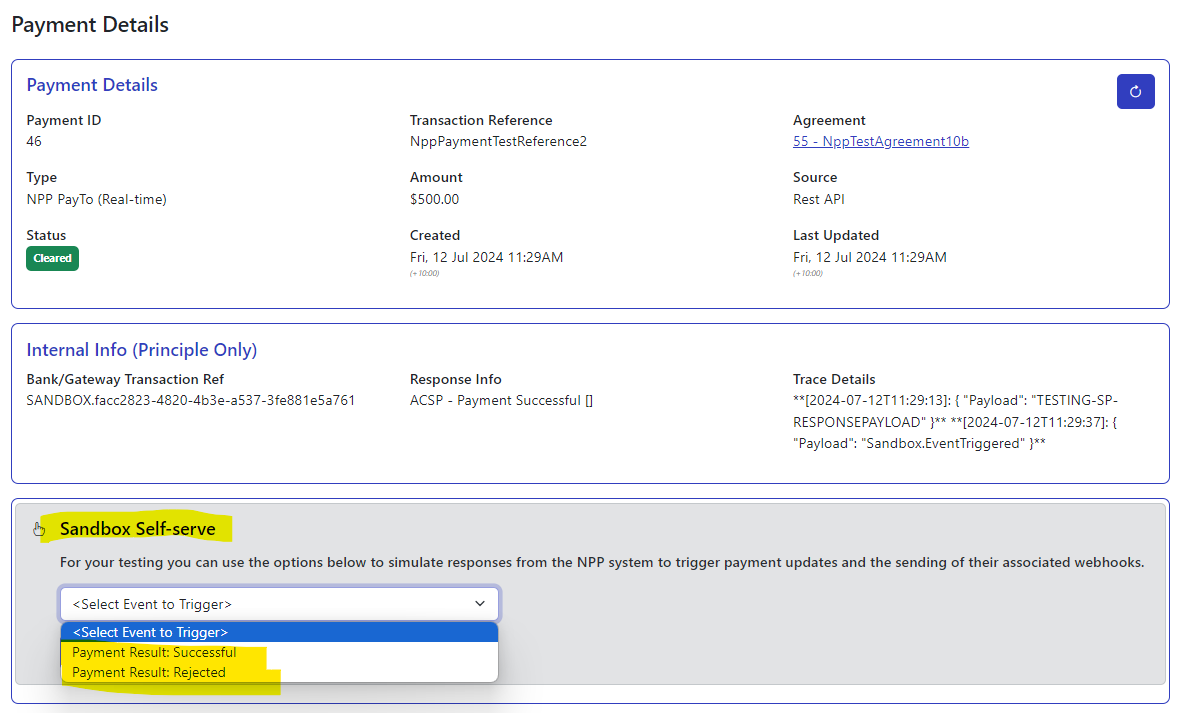Click the Internal Info (Principle Only) heading
The width and height of the screenshot is (1179, 713).
(x=141, y=350)
